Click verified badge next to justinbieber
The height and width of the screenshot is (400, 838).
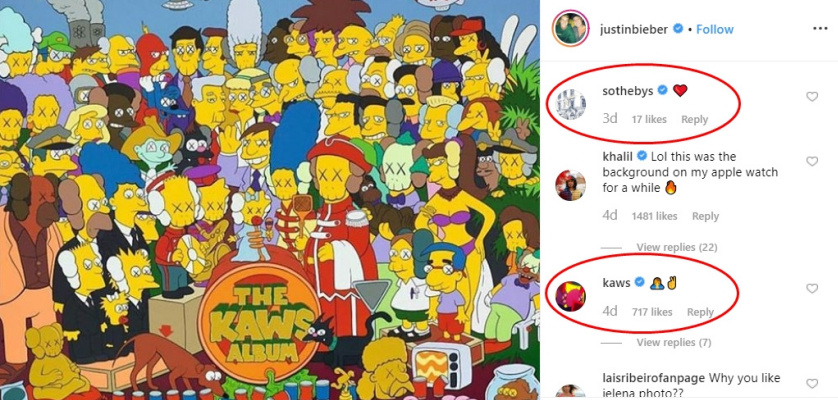[x=678, y=29]
